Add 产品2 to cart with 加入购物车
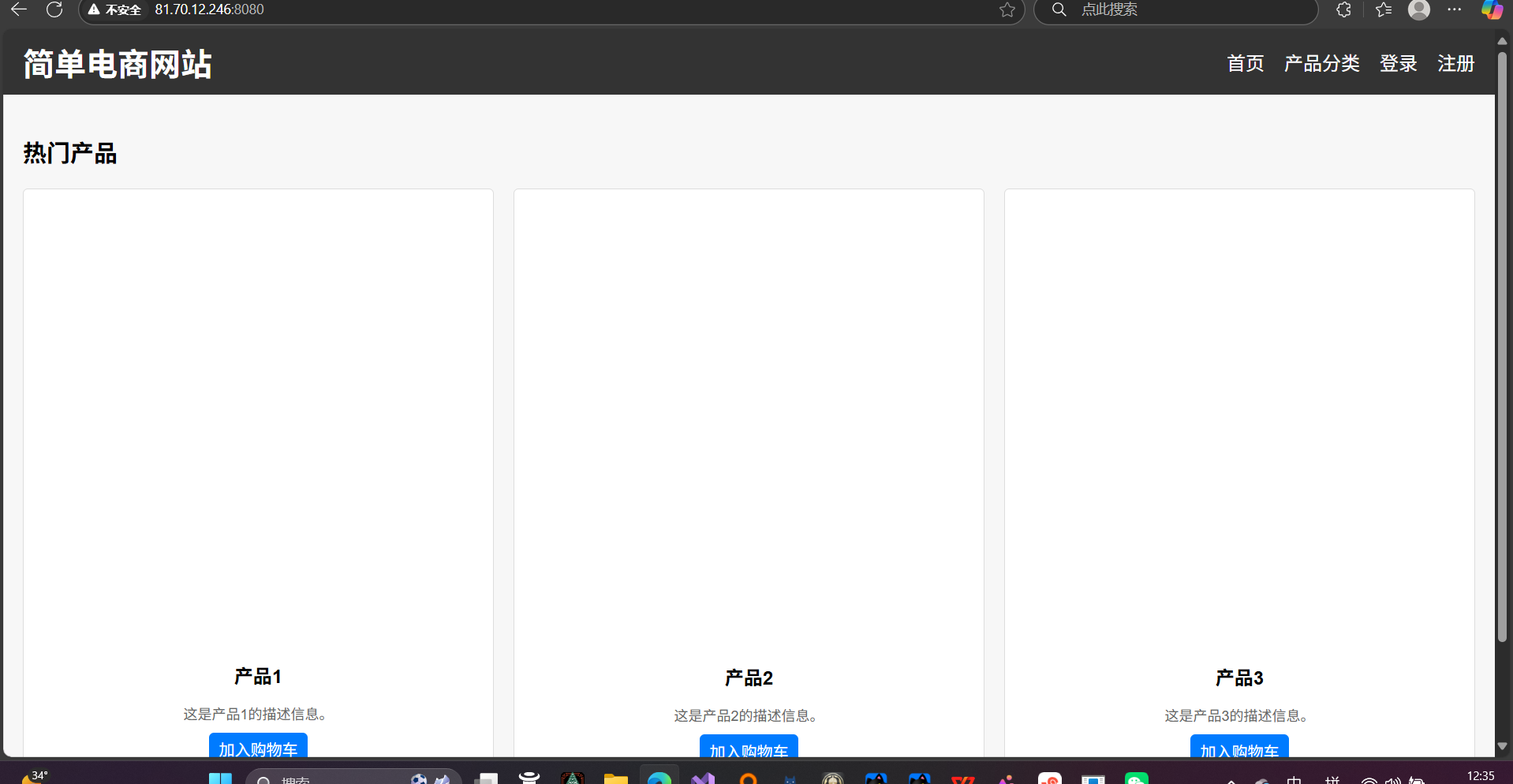 coord(749,747)
